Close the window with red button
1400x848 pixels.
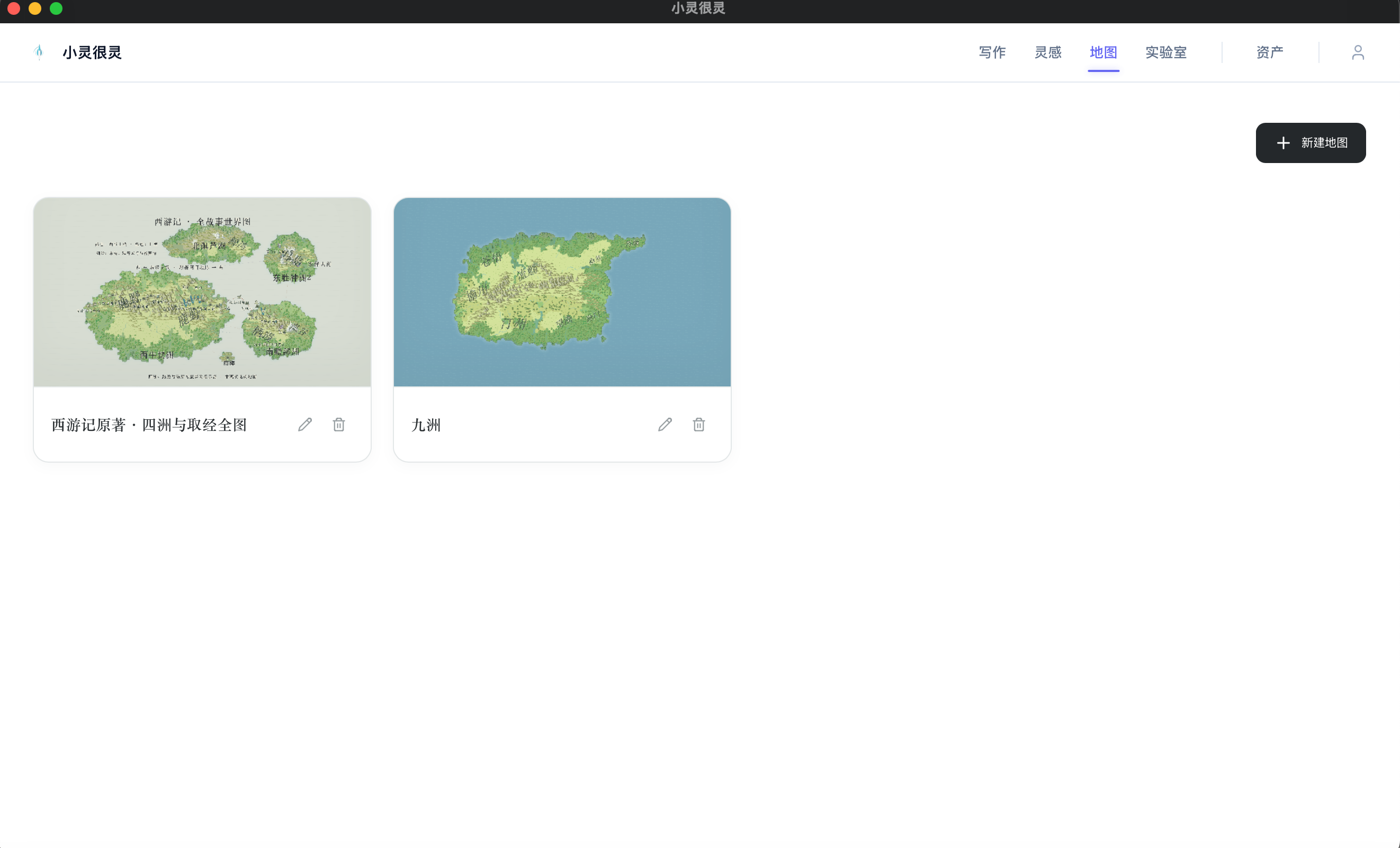(x=14, y=8)
